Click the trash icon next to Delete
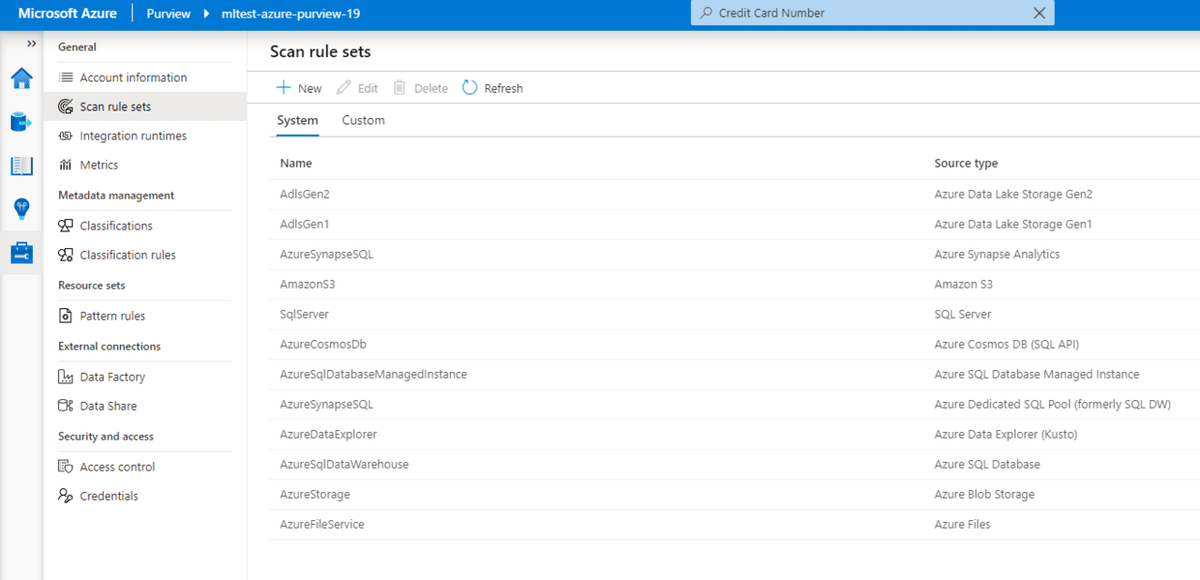The height and width of the screenshot is (580, 1200). (x=400, y=88)
